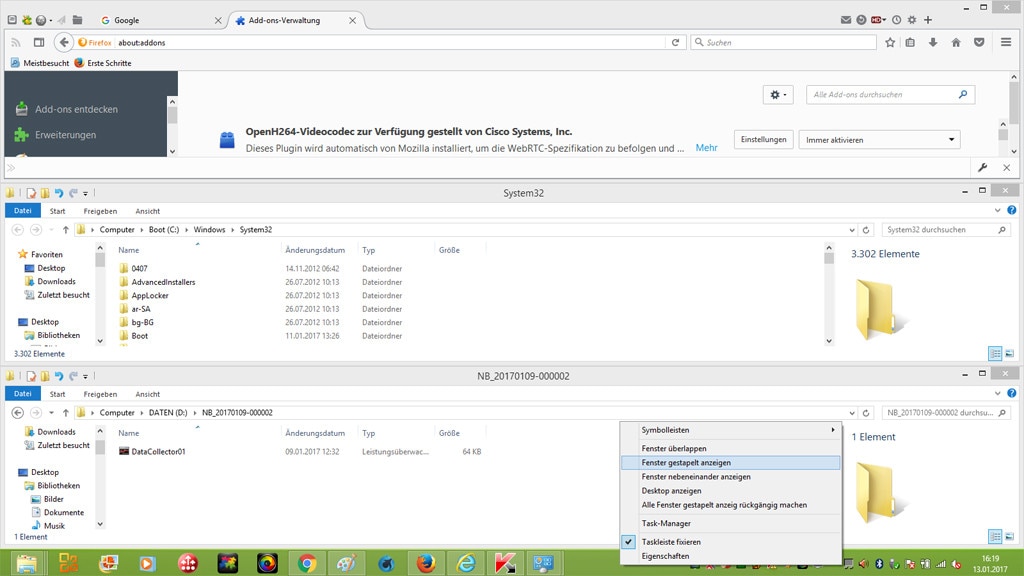The width and height of the screenshot is (1024, 576).
Task: Expand the Boot (C:) breadcrumb arrow
Action: [186, 230]
